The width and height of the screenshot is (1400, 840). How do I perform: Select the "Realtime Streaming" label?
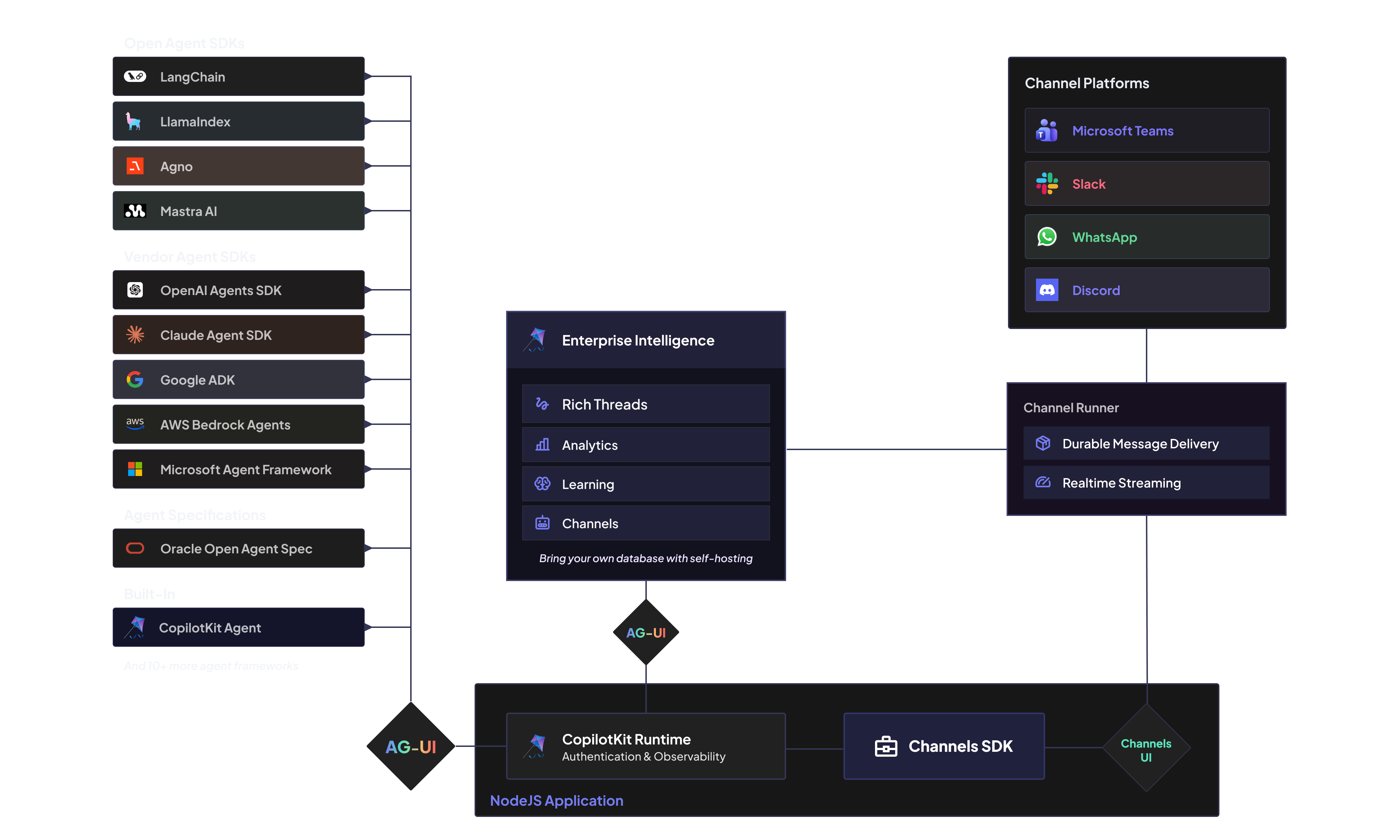(x=1122, y=483)
